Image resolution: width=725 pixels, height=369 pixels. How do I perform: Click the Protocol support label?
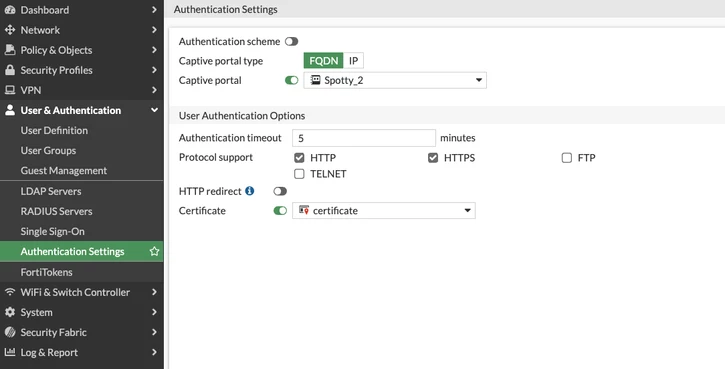tap(216, 157)
